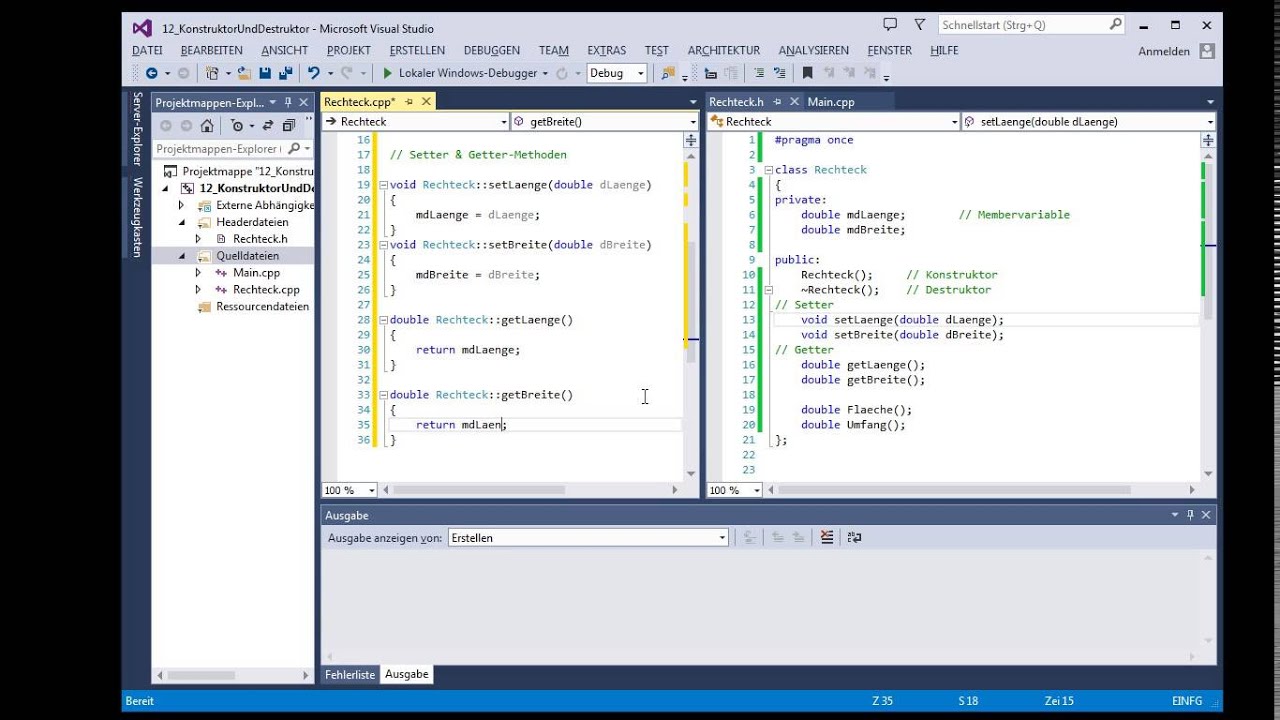Click Projektmappen-Explorer horizontal scrollbar
1280x720 pixels.
[232, 675]
